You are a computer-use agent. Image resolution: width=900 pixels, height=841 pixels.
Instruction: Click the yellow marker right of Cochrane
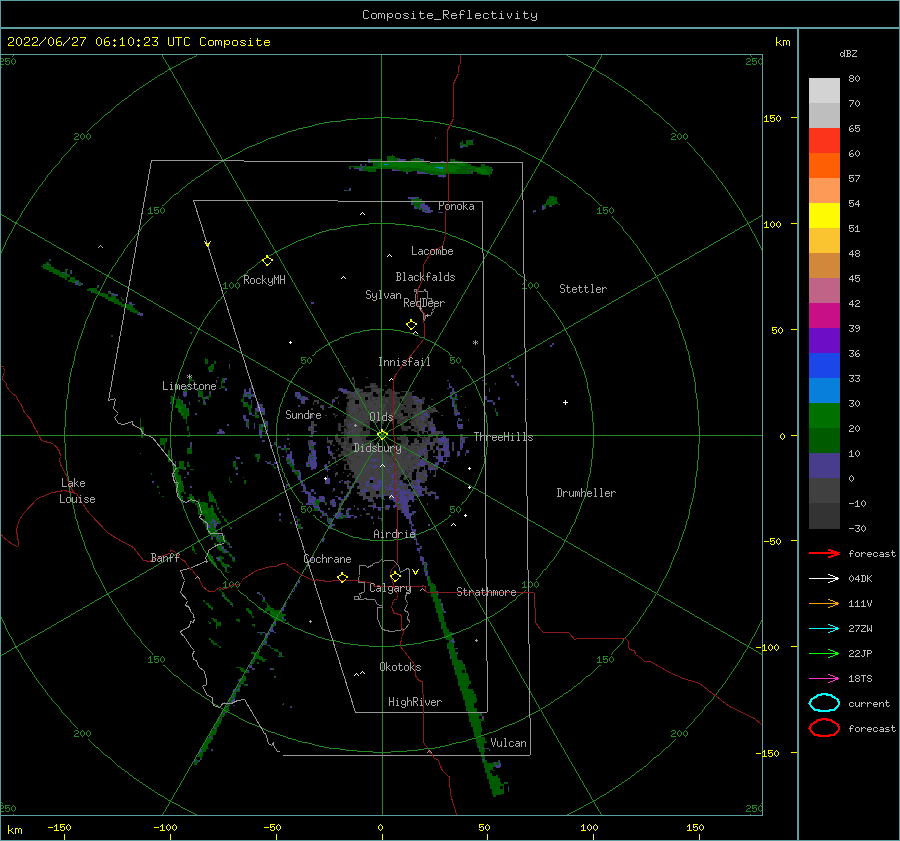click(x=342, y=578)
